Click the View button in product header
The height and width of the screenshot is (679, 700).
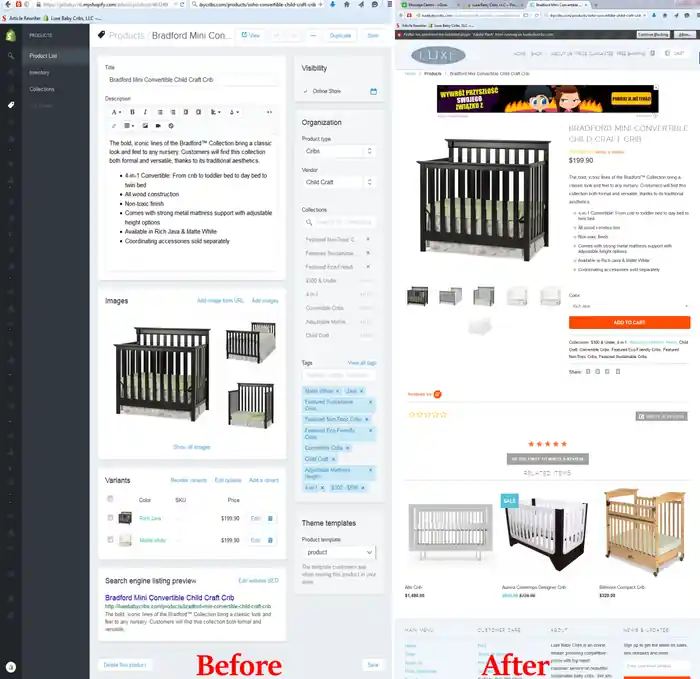250,35
